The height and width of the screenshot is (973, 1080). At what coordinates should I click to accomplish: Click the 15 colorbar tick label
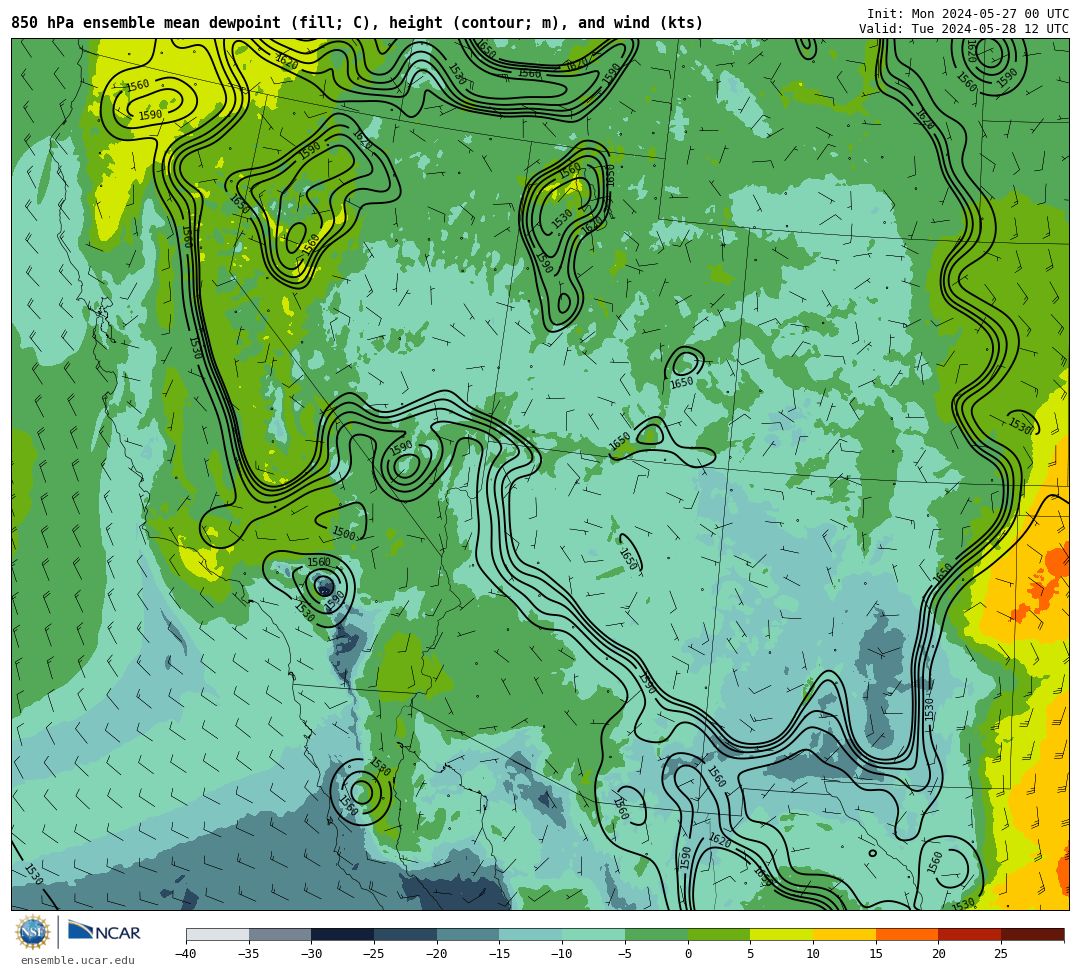pos(875,954)
